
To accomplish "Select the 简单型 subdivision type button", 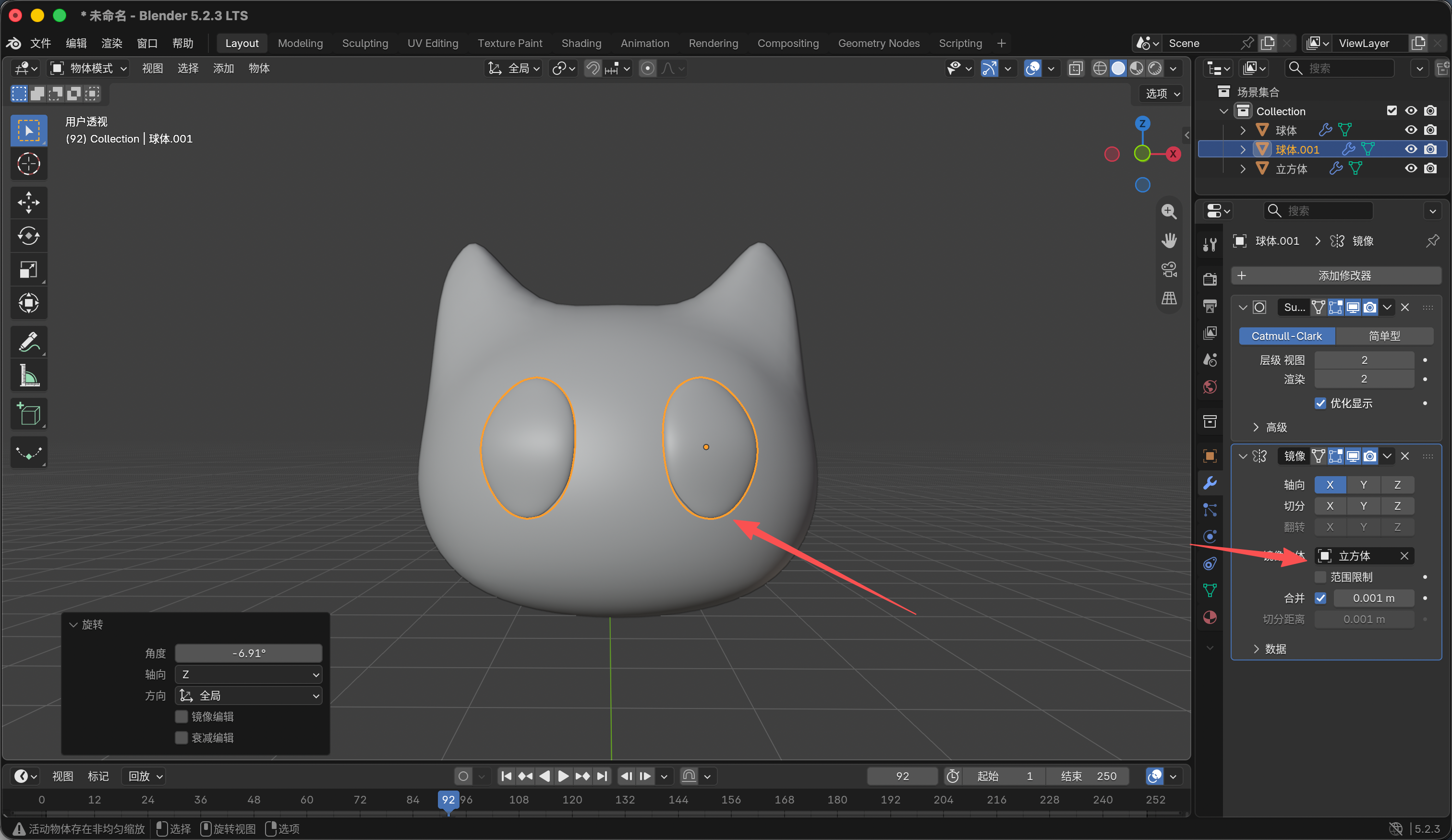I will [1384, 336].
